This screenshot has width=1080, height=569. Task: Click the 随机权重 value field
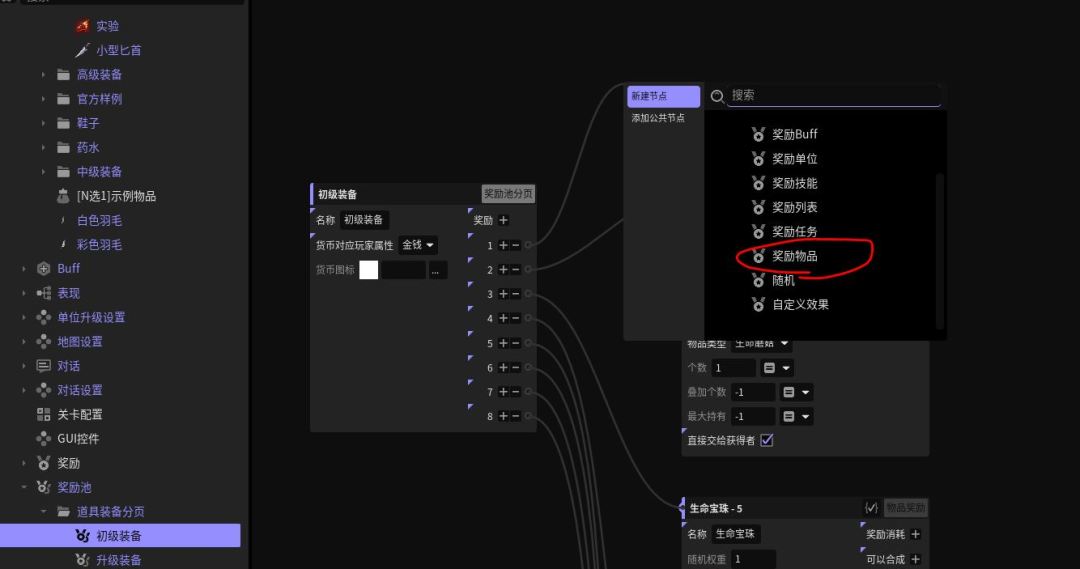[x=754, y=559]
